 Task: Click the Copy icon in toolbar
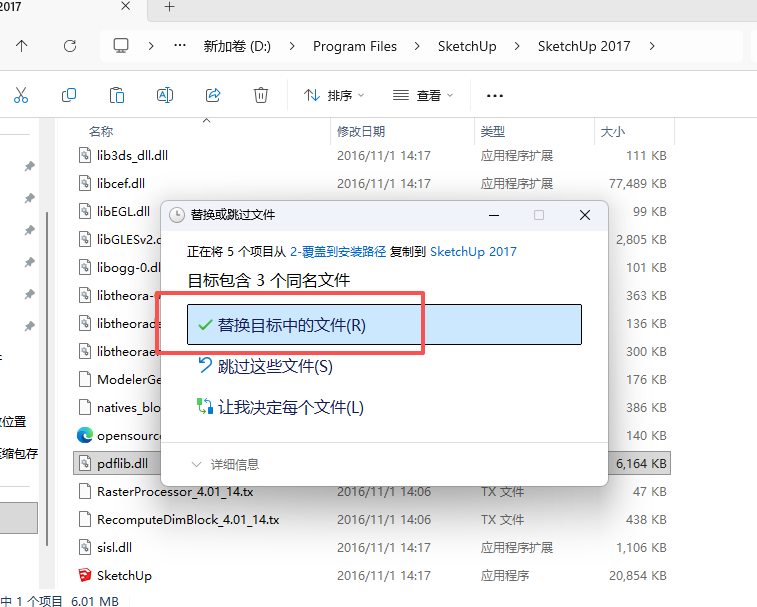point(69,95)
